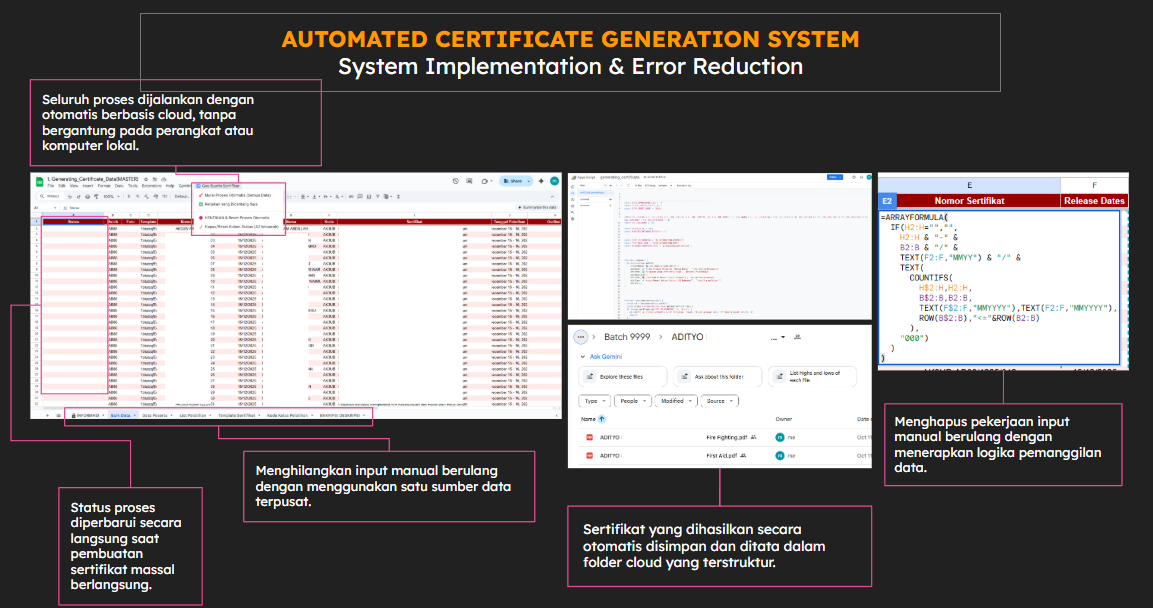
Task: Open the Type filter dropdown
Action: coord(594,400)
